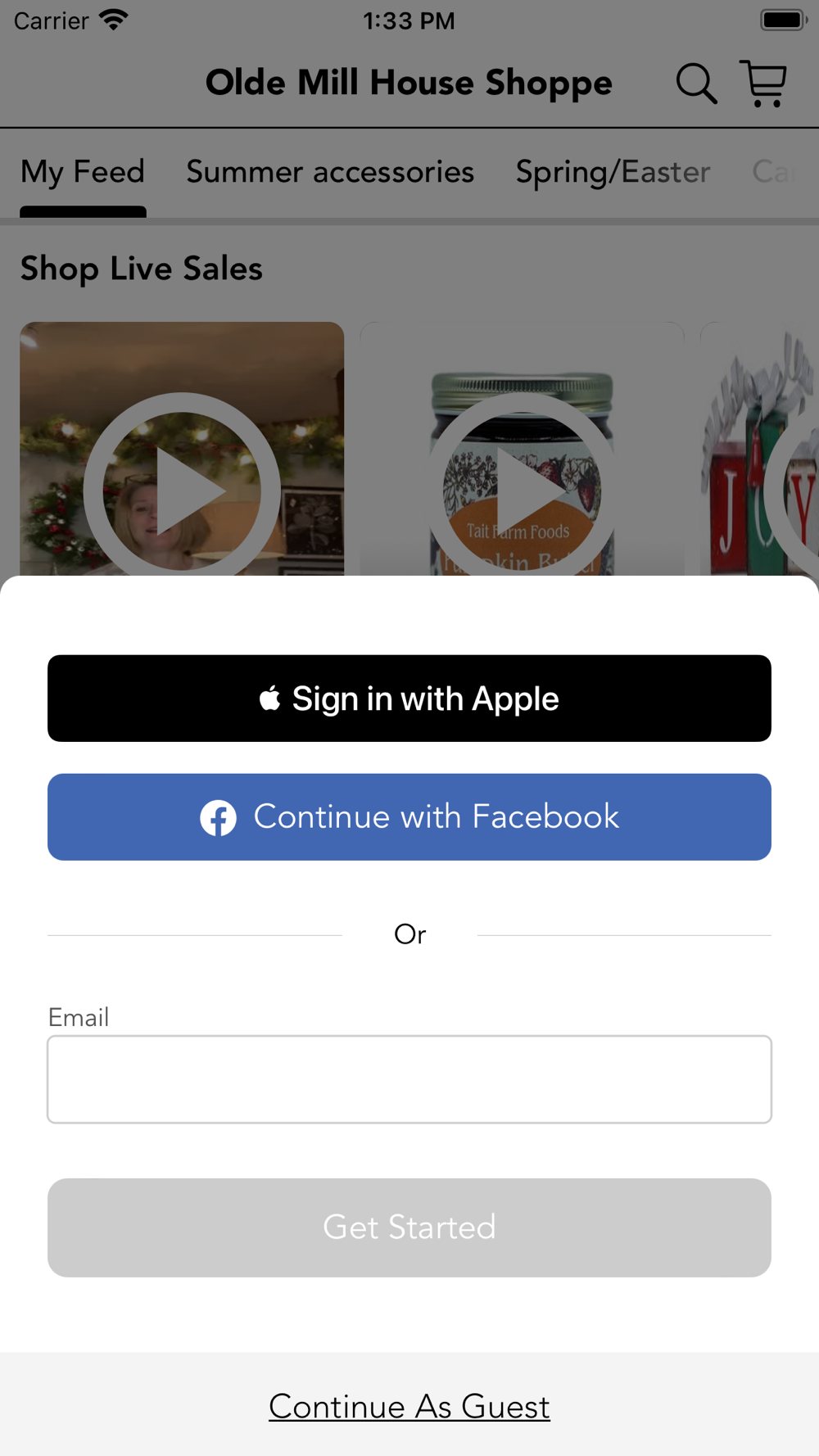The width and height of the screenshot is (819, 1456).
Task: Open the Spring/Easter tab
Action: (613, 172)
